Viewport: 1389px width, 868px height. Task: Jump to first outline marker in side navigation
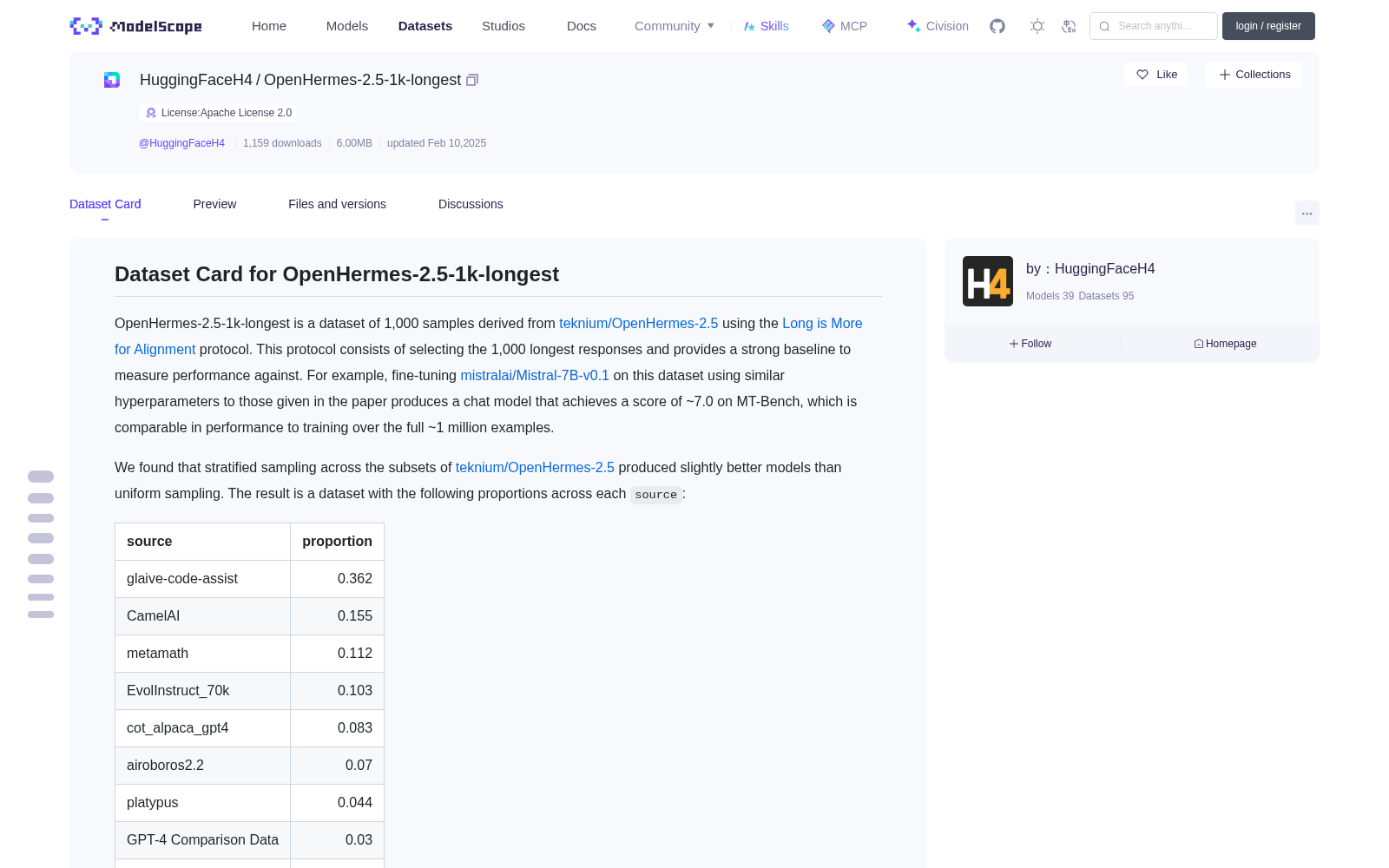click(41, 477)
